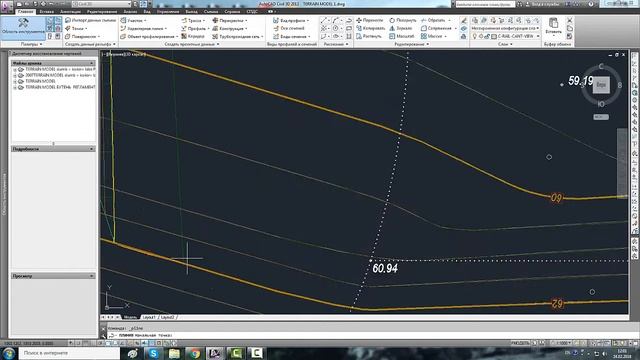The image size is (640, 360).
Task: Select the Копировать (Copy) tool
Action: click(370, 28)
